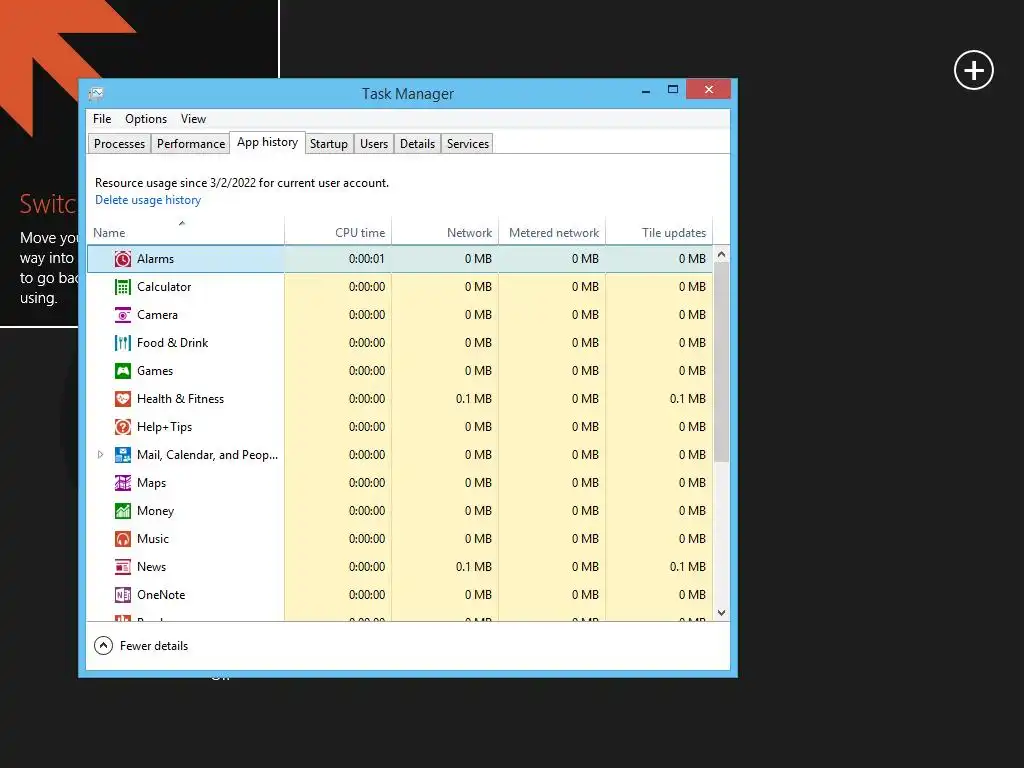
Task: Select the Health & Fitness row name
Action: (180, 399)
